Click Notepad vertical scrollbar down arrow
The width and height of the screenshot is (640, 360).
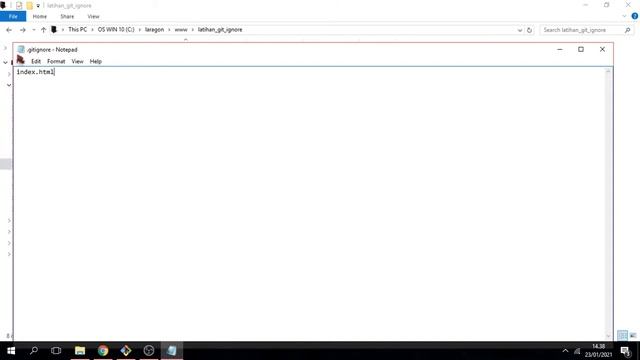pyautogui.click(x=608, y=336)
